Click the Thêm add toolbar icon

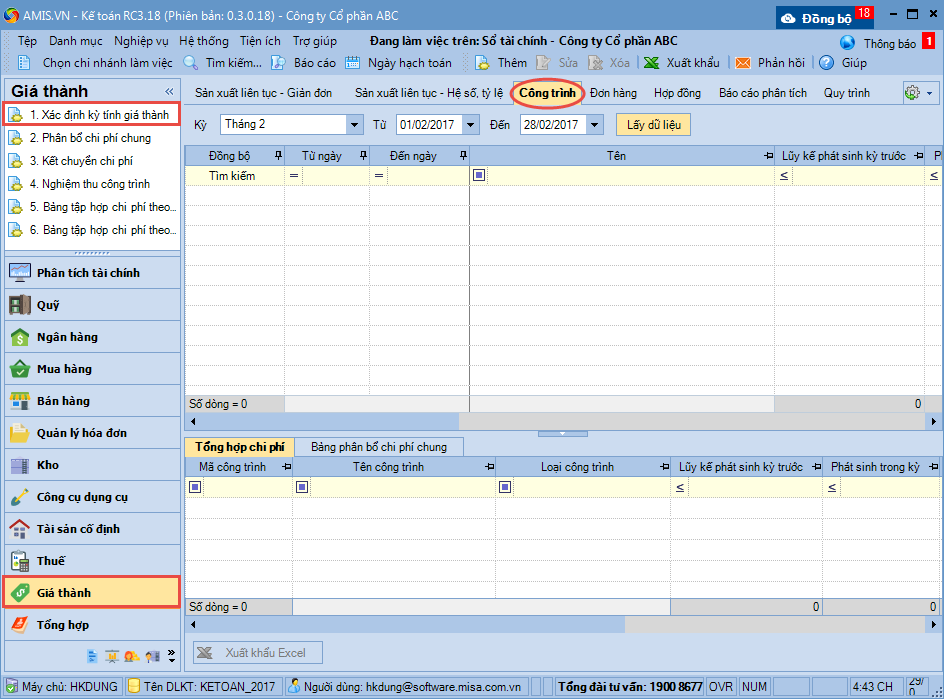[x=482, y=63]
